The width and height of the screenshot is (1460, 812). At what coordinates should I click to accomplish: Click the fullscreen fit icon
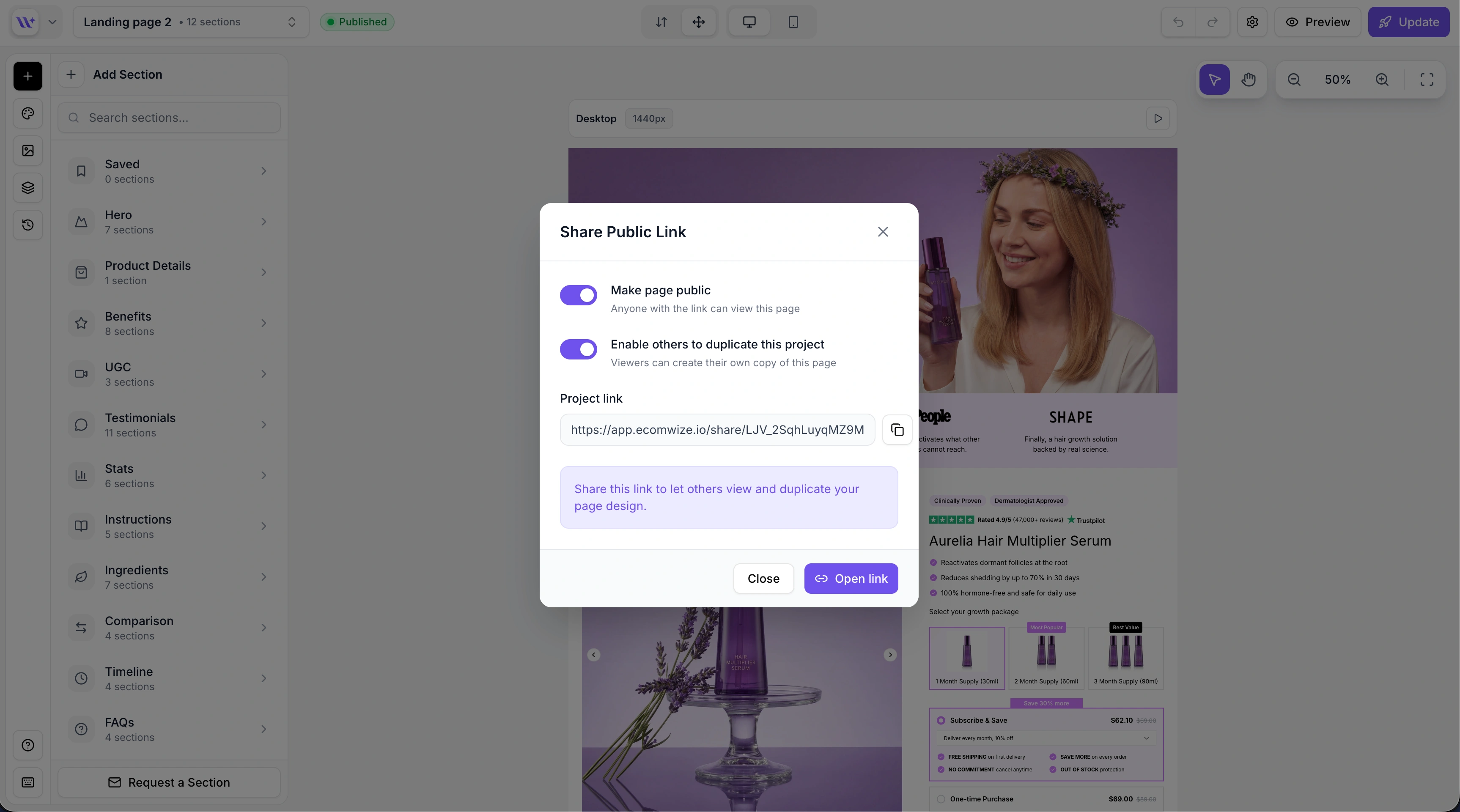click(x=1427, y=80)
